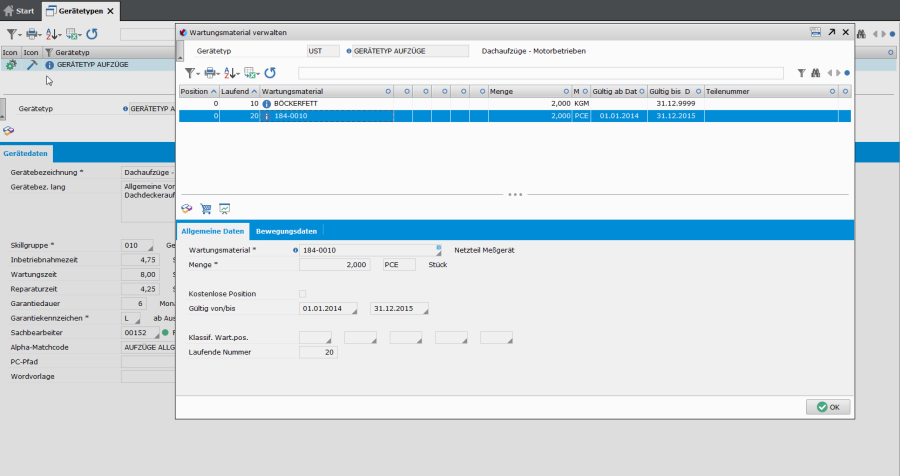Click the green gear icon in Gerätetypen row
The image size is (900, 476).
pos(11,65)
